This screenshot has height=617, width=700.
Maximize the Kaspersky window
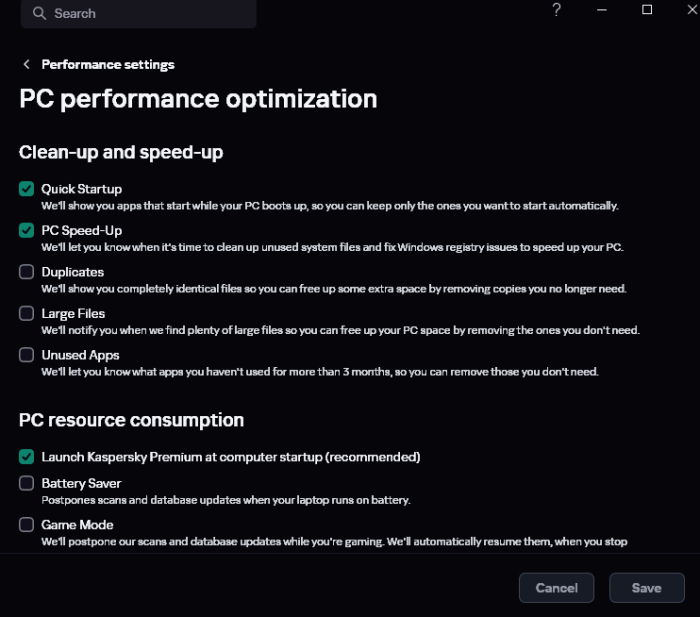click(x=647, y=10)
